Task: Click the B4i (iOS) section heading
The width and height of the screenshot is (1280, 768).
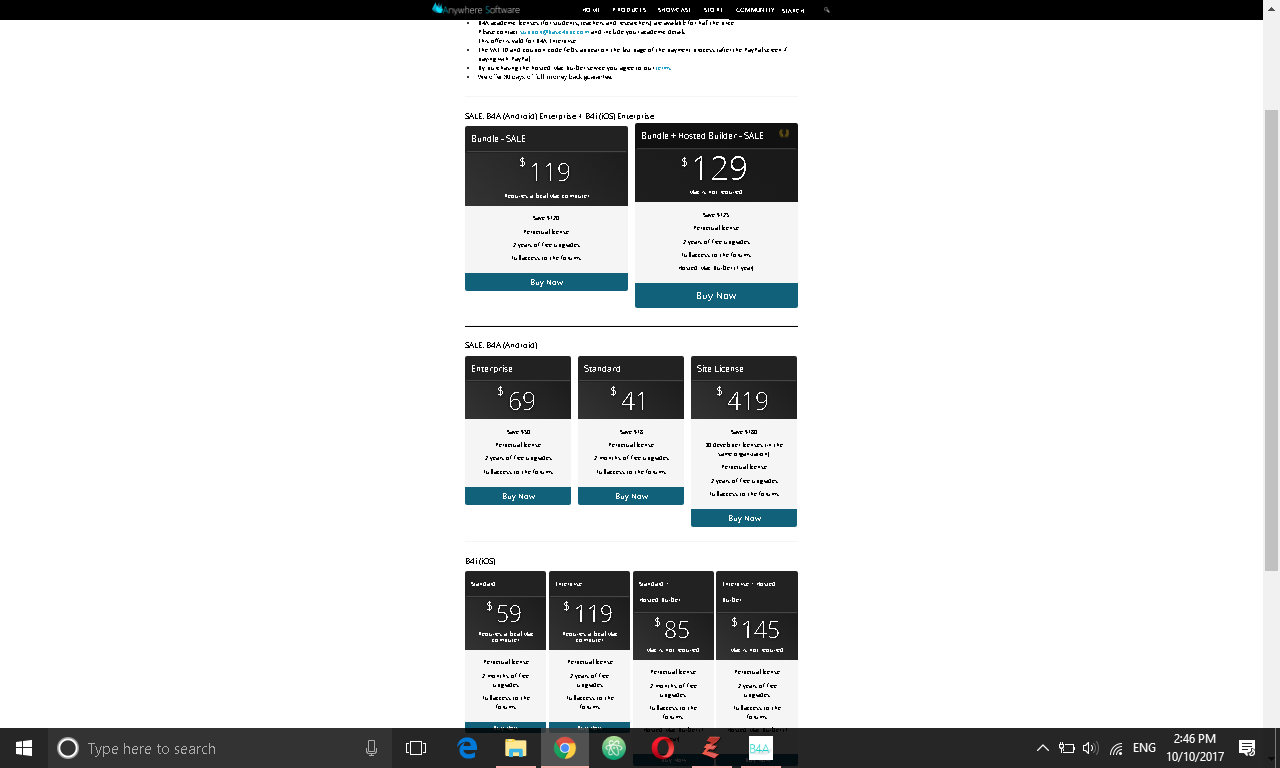Action: point(480,561)
